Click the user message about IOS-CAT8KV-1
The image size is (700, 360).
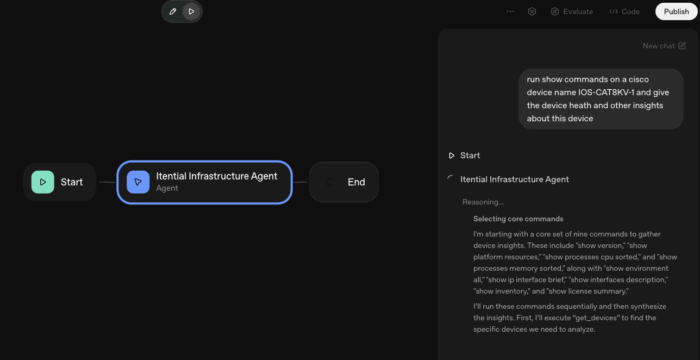[601, 99]
